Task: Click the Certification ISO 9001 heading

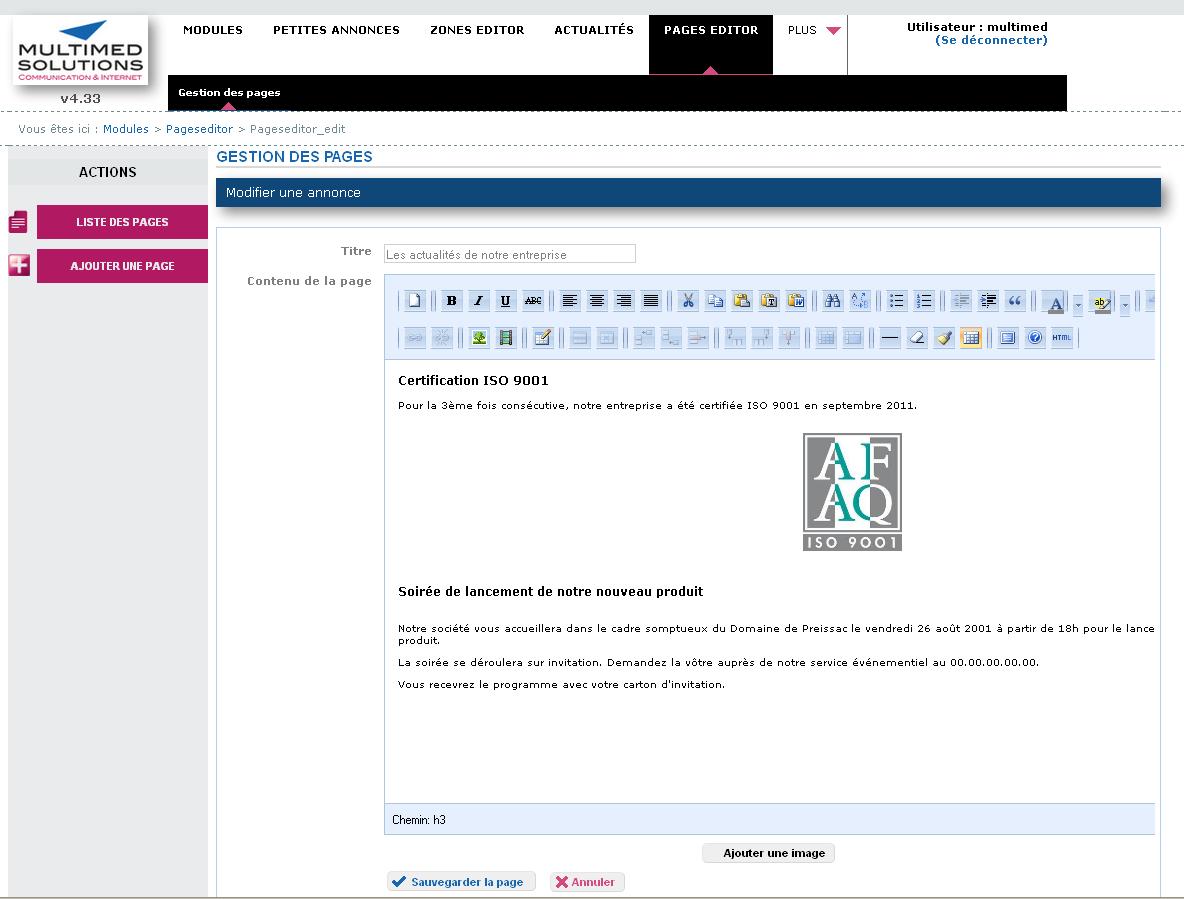Action: coord(473,380)
